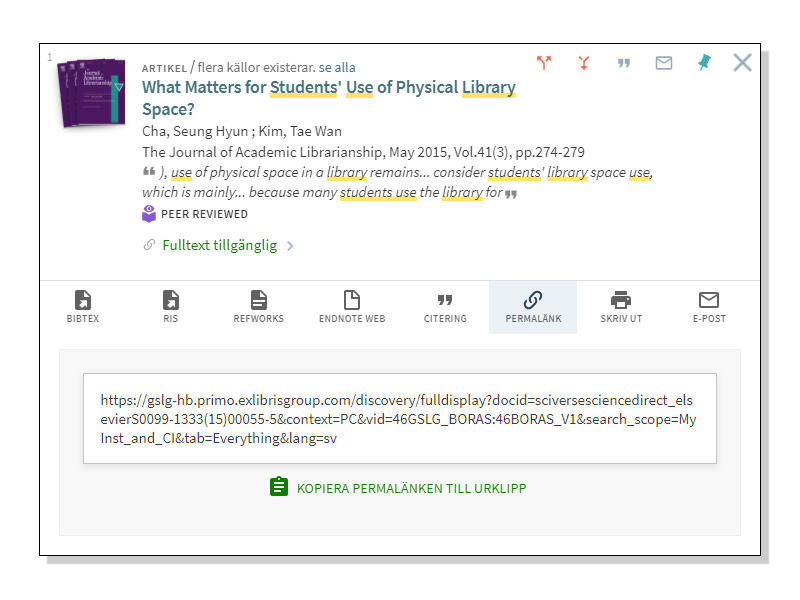
Task: Expand Fulltext tillgänglig link
Action: pyautogui.click(x=219, y=245)
